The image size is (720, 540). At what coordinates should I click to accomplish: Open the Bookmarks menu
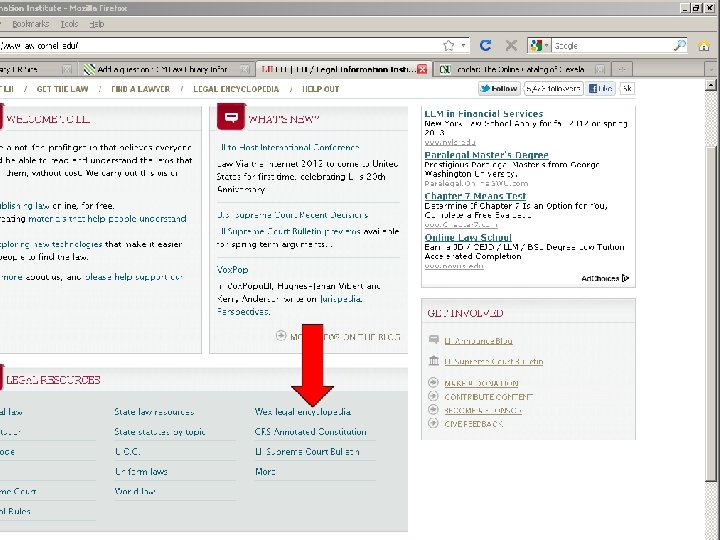point(30,24)
